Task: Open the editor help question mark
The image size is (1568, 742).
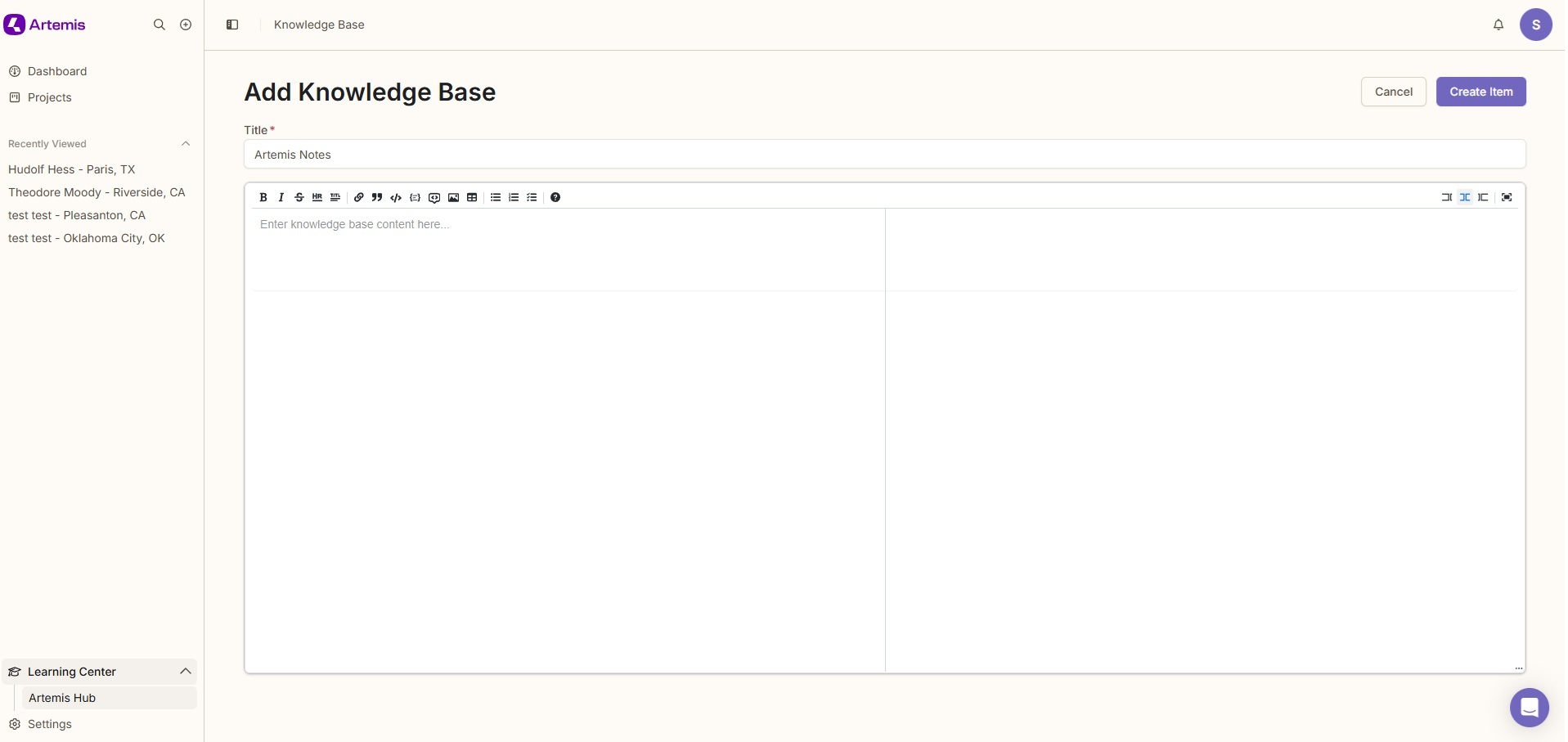Action: pyautogui.click(x=555, y=197)
